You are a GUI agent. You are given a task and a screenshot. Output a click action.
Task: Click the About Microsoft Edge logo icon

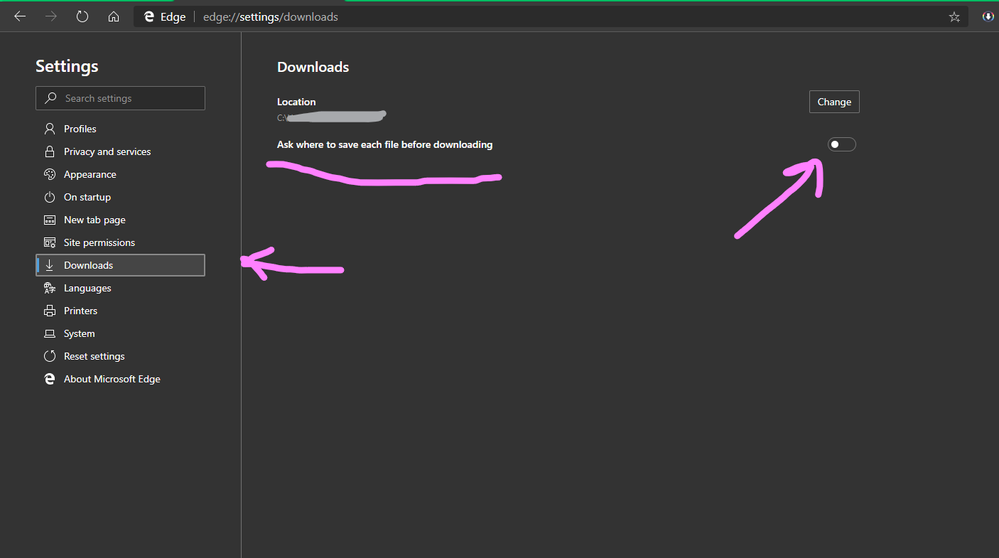[50, 379]
